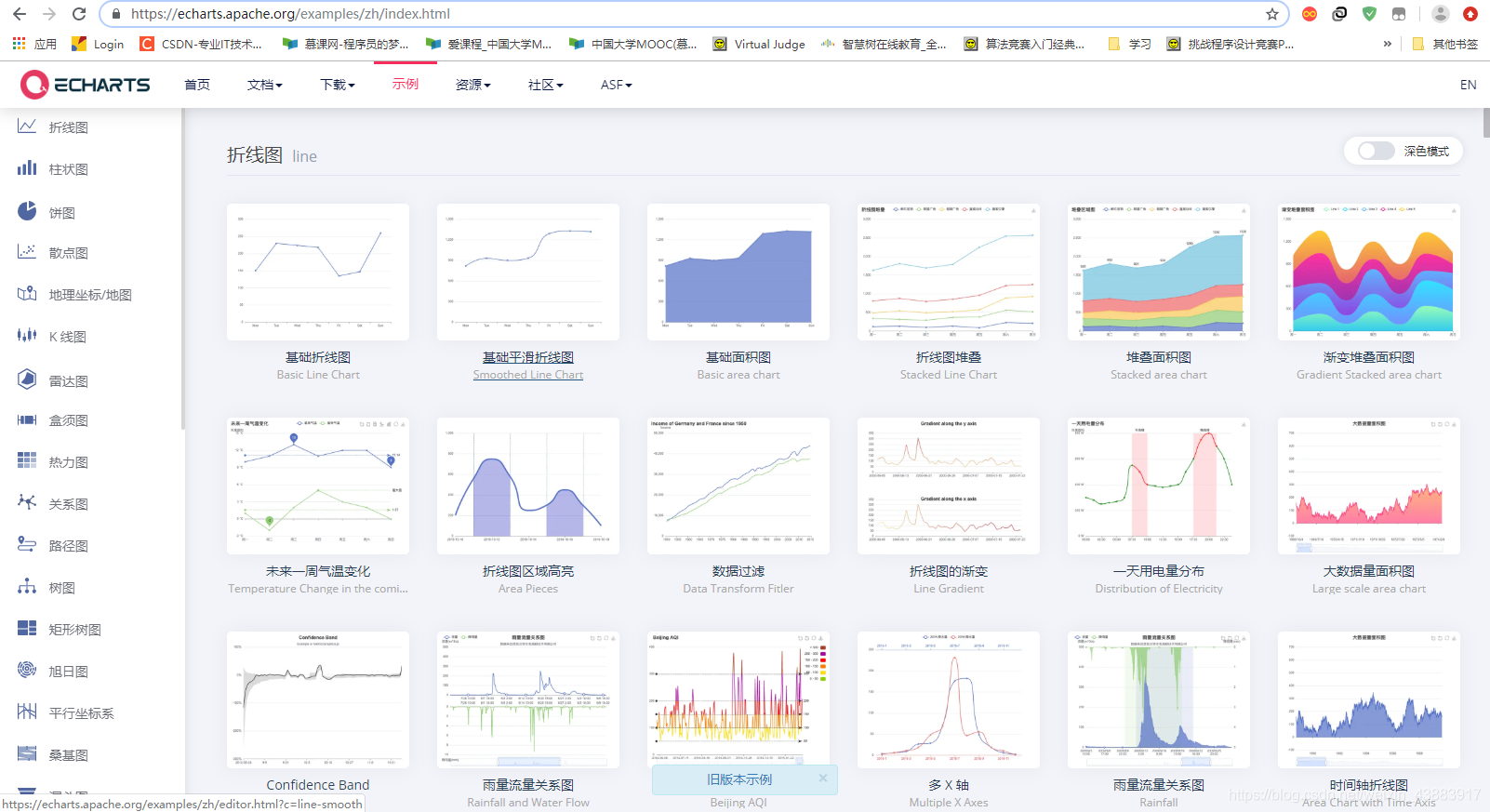This screenshot has height=812, width=1490.
Task: Click the bar chart icon in sidebar
Action: [x=27, y=168]
